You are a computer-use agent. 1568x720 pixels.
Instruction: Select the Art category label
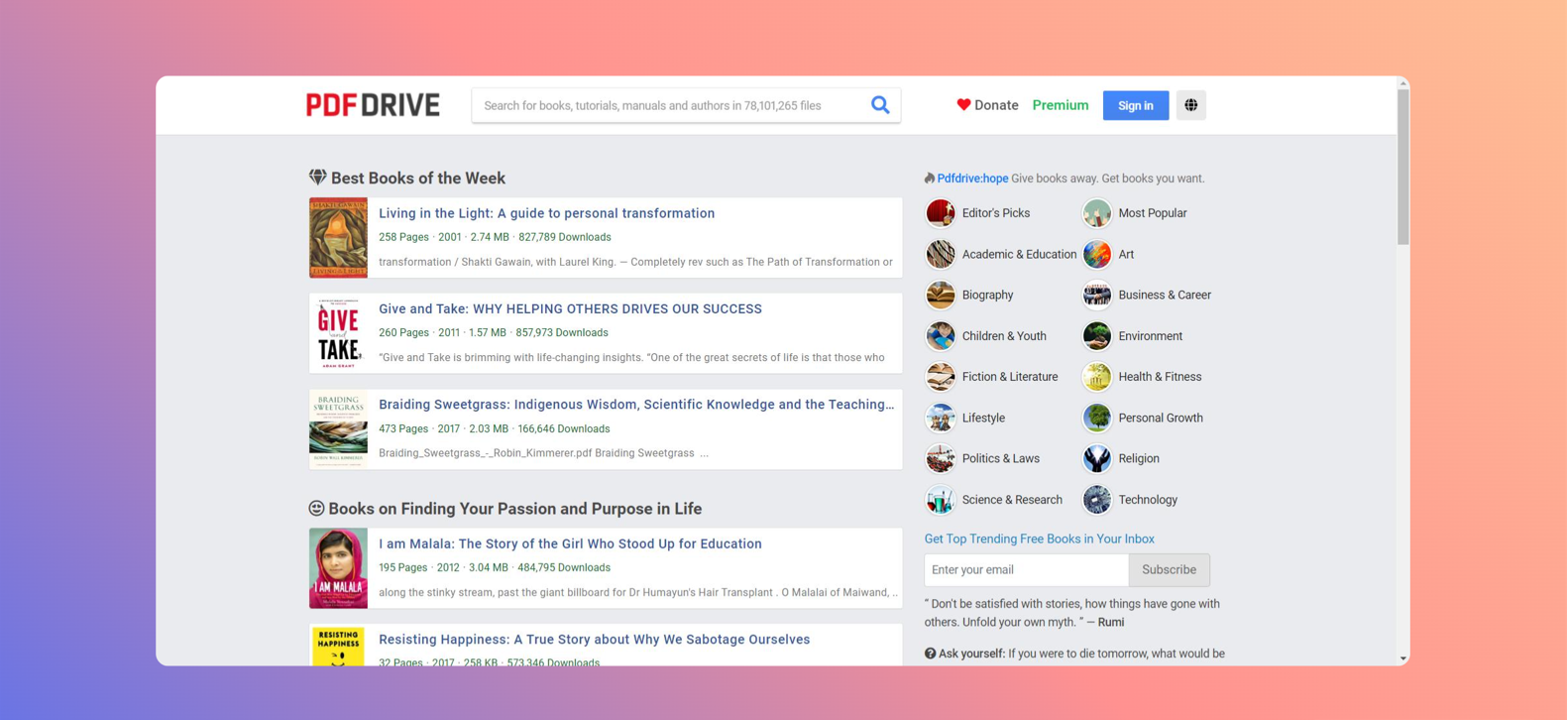click(x=1126, y=254)
